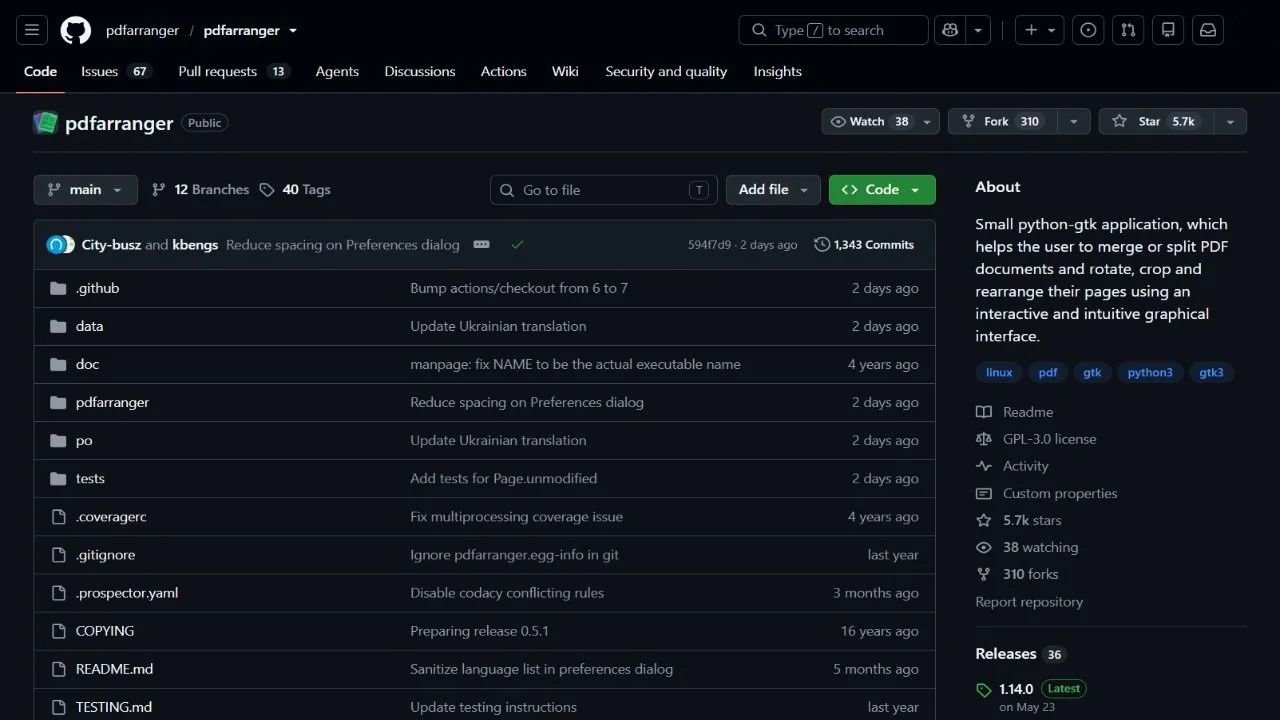1280x720 pixels.
Task: Switch to the Code tab
Action: [41, 72]
